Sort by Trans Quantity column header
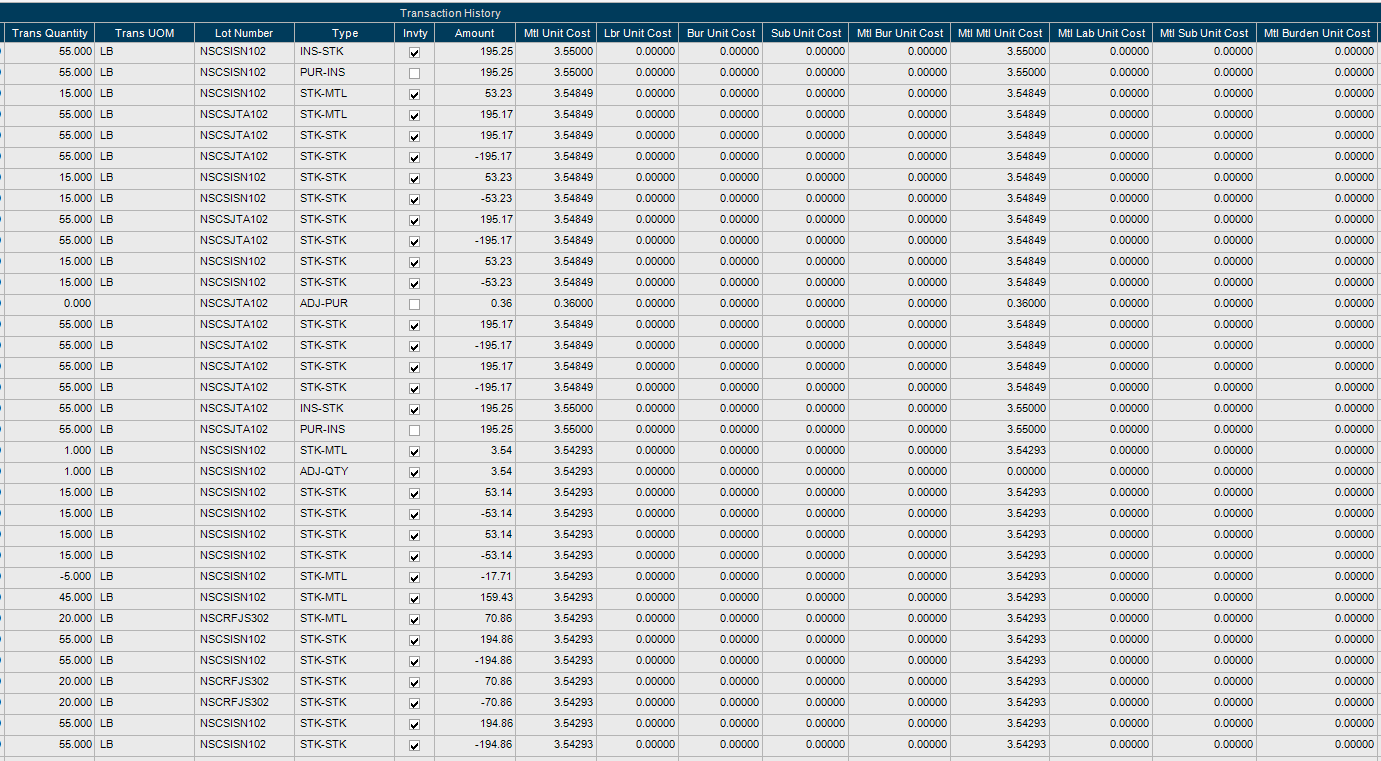This screenshot has width=1381, height=761. [x=50, y=33]
